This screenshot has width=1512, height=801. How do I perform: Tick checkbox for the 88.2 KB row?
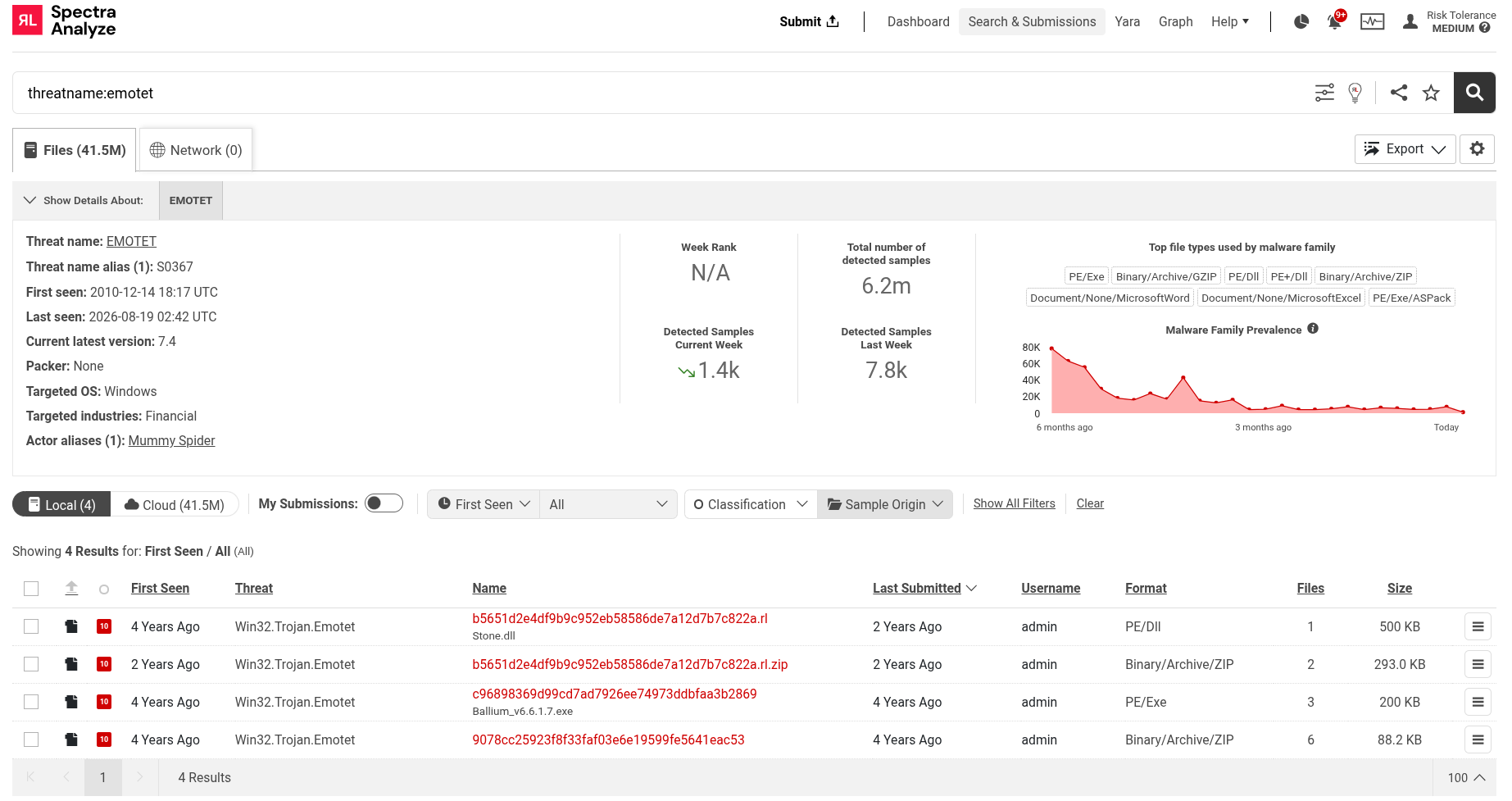pyautogui.click(x=31, y=740)
